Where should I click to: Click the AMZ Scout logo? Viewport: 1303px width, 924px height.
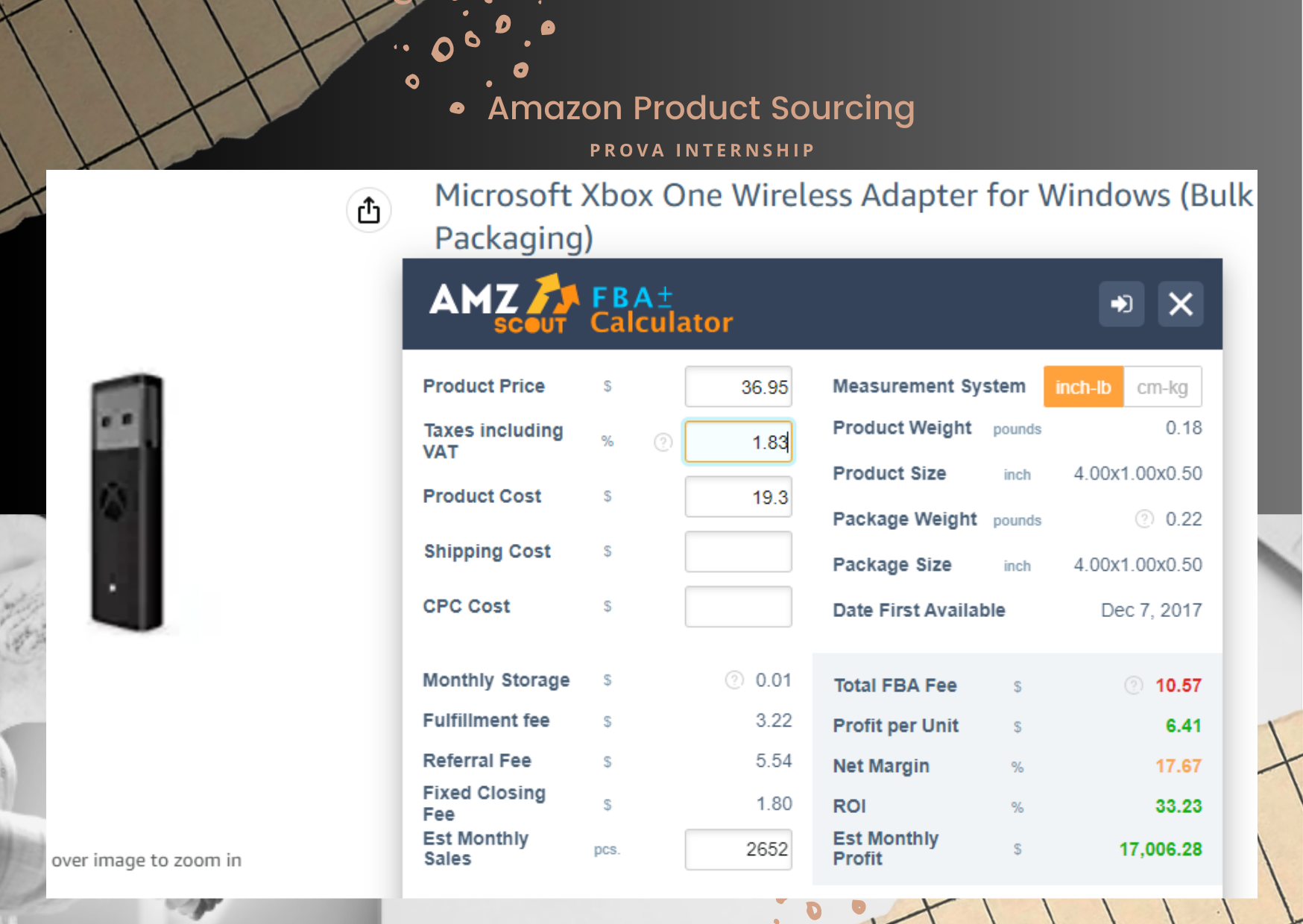[x=504, y=305]
